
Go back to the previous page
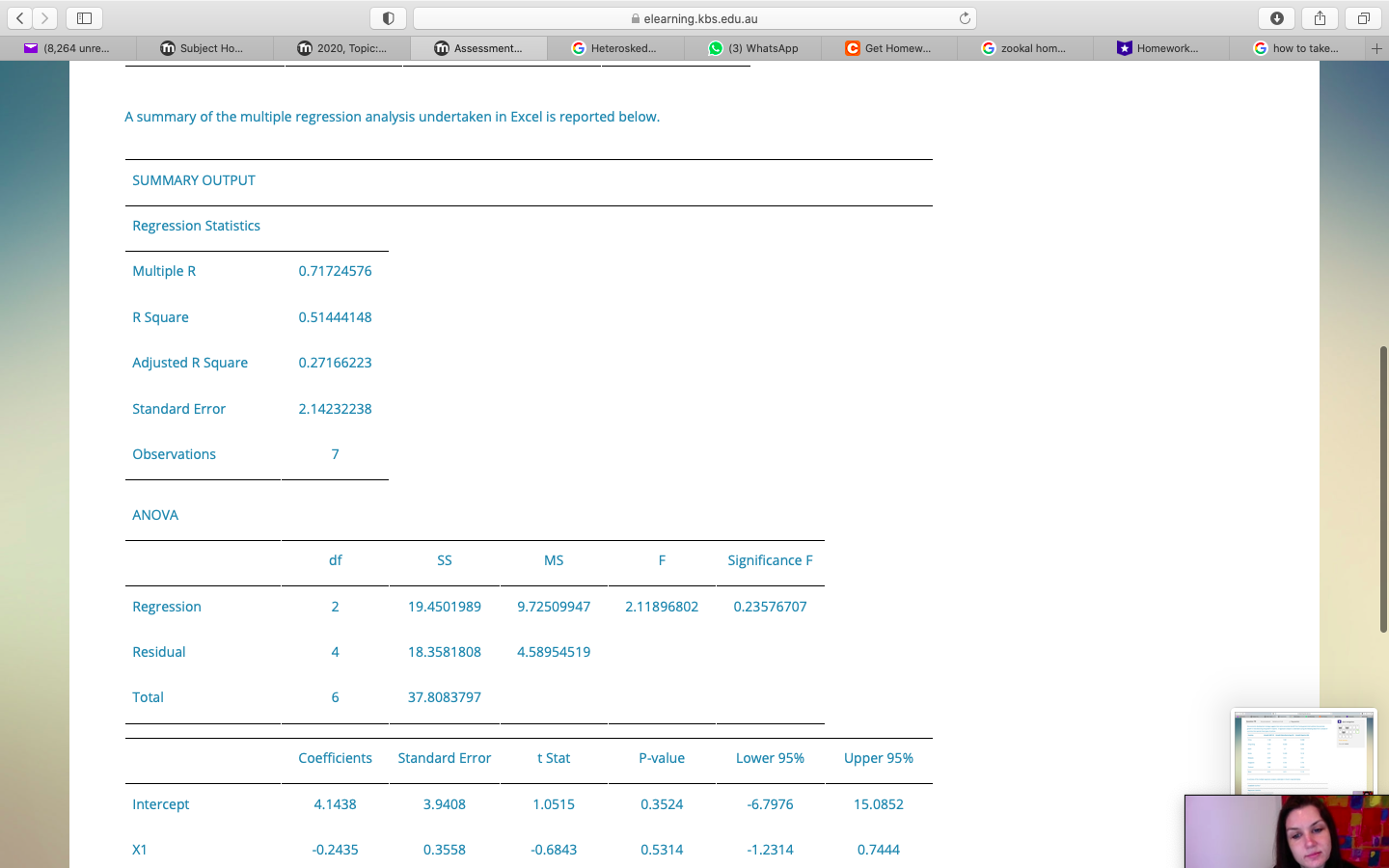pyautogui.click(x=20, y=18)
